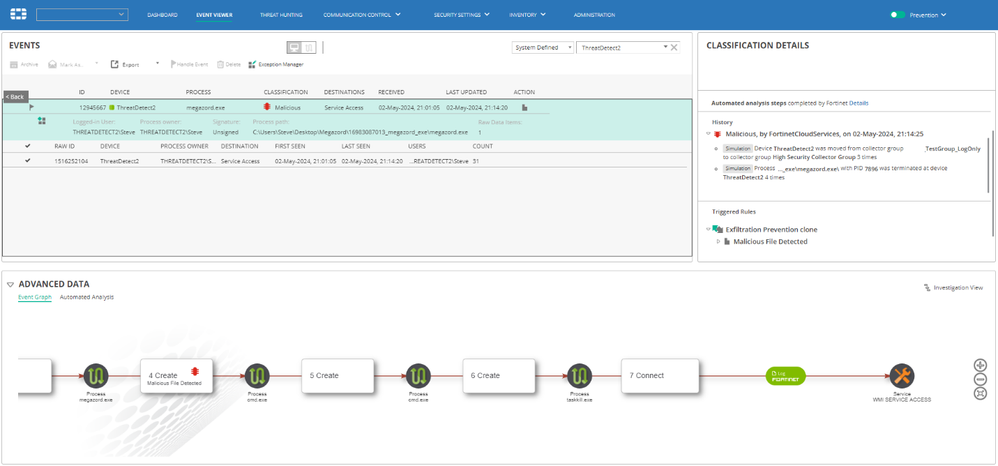Click the megazord.exe process node icon
Screen dimensions: 998x466
(x=96, y=376)
